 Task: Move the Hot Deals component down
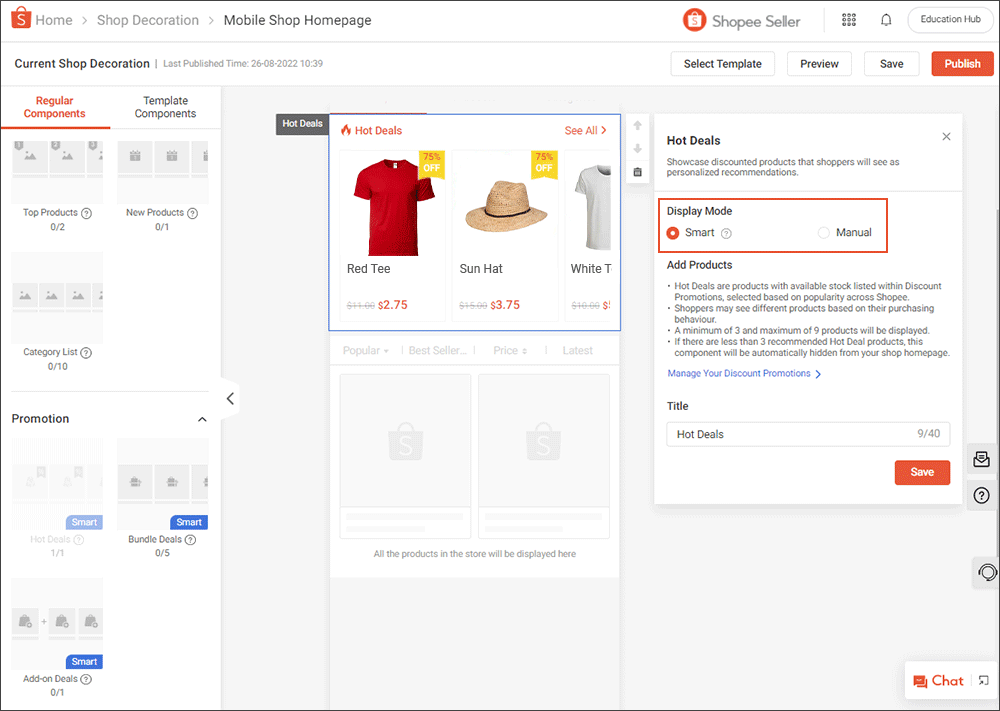tap(637, 147)
